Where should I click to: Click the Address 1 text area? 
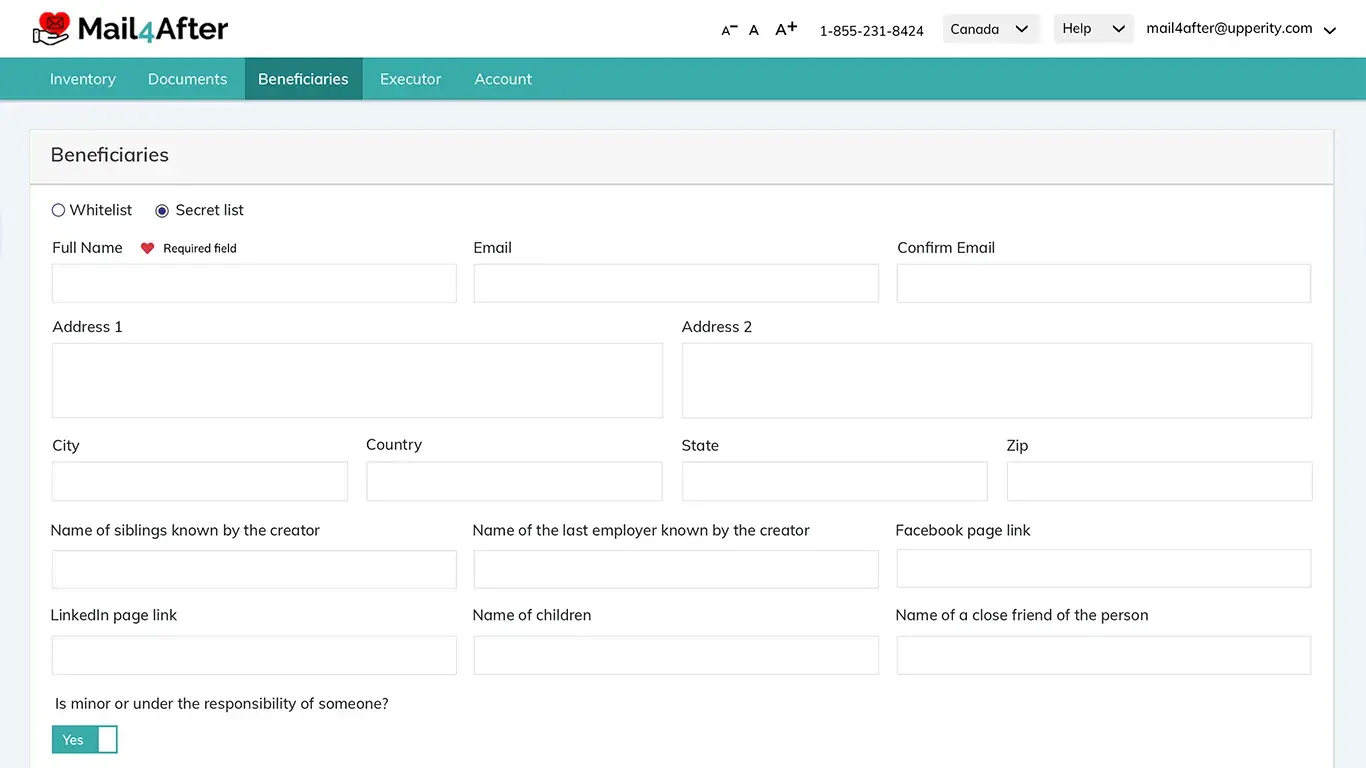tap(357, 380)
